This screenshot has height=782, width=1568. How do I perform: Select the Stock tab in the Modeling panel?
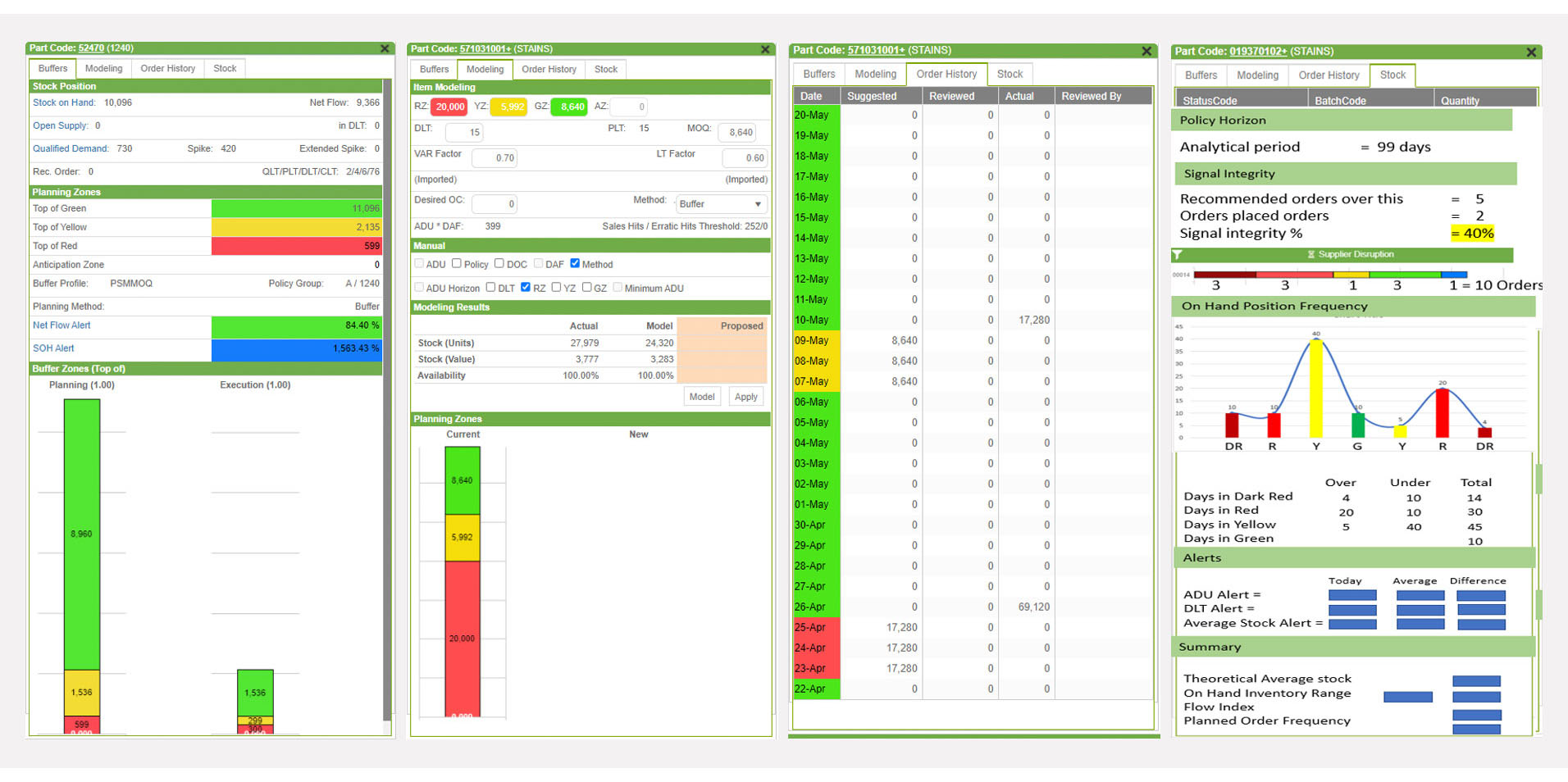tap(606, 70)
